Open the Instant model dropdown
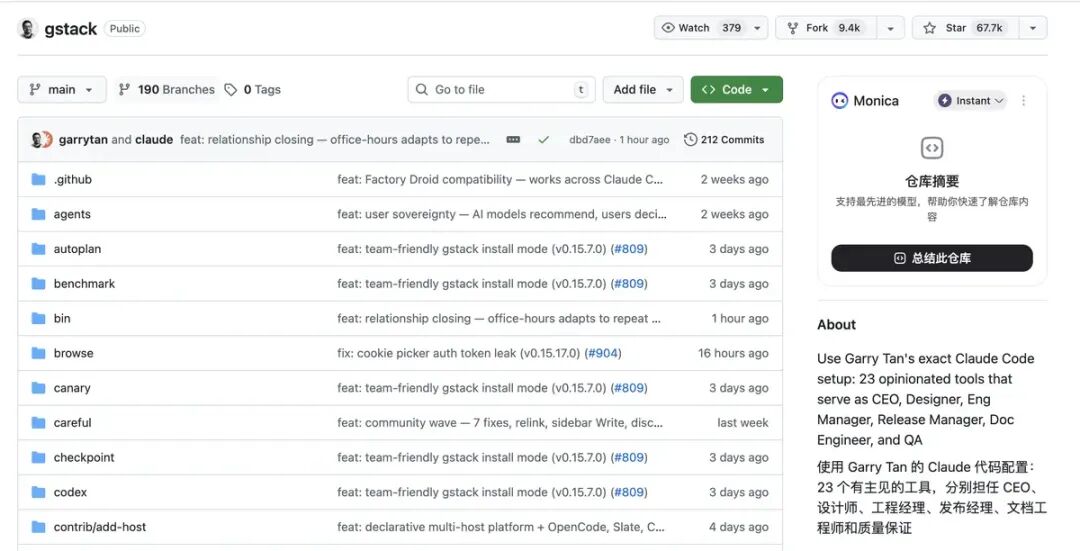Image resolution: width=1080 pixels, height=551 pixels. point(970,101)
